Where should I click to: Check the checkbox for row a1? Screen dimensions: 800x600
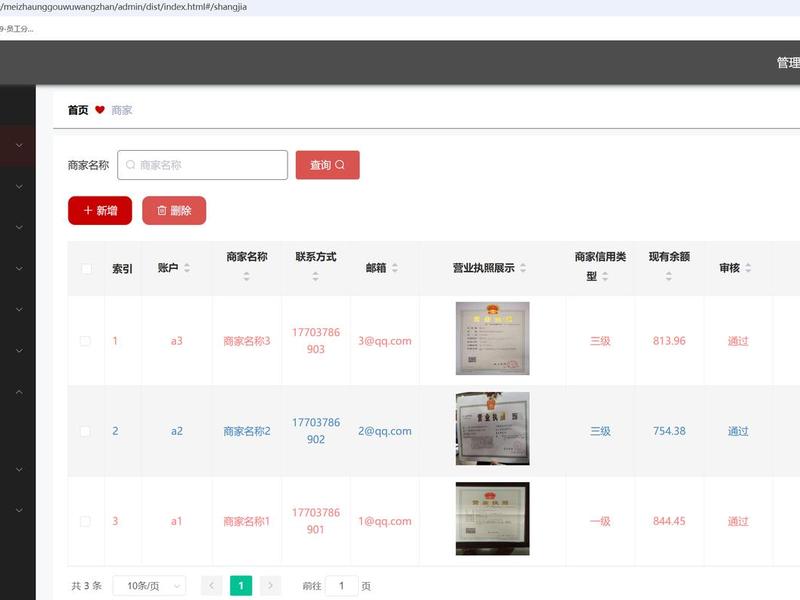click(85, 521)
